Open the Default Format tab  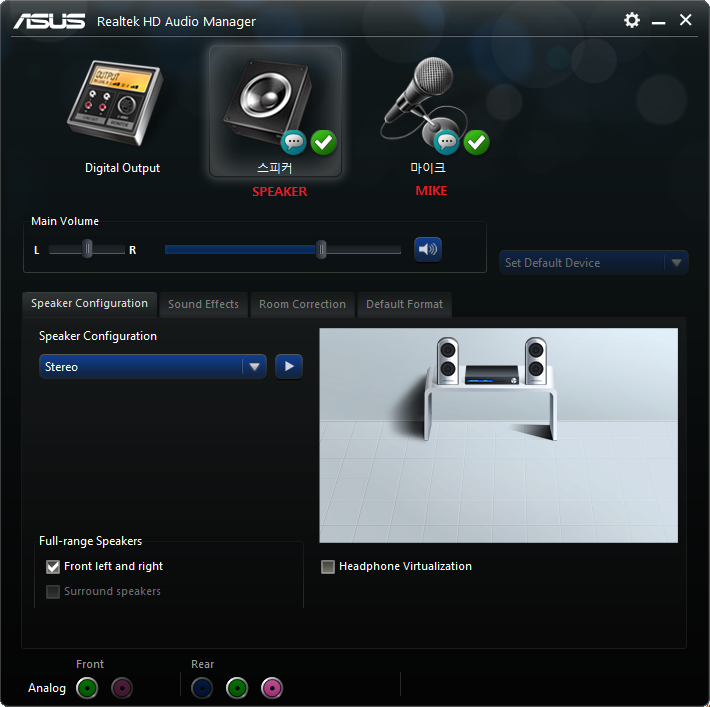click(404, 304)
